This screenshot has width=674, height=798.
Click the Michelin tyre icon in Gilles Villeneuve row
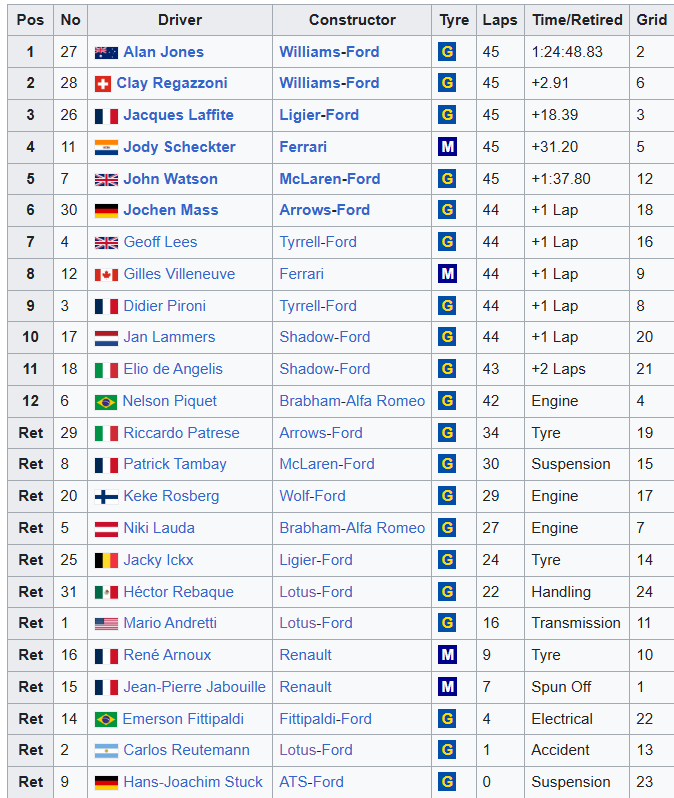pyautogui.click(x=447, y=274)
